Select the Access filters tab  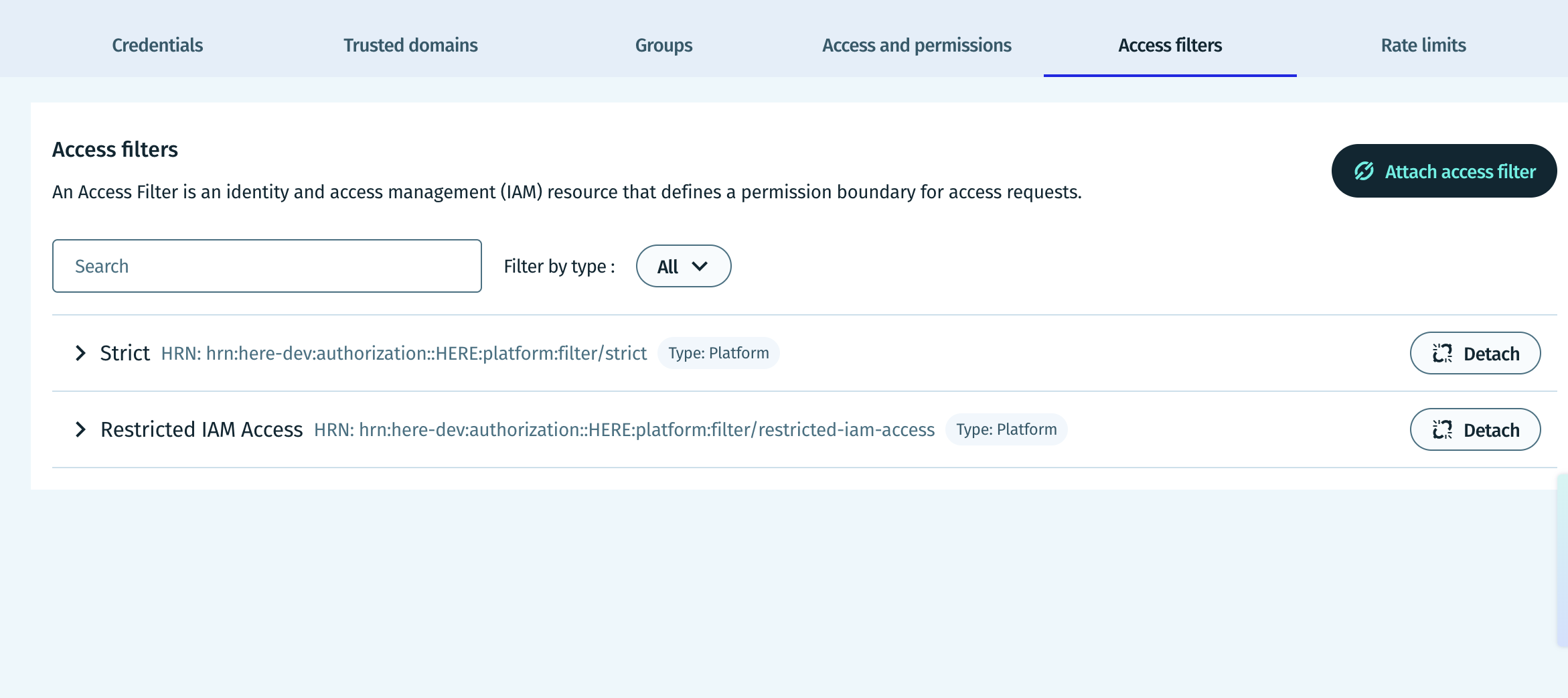[1170, 45]
